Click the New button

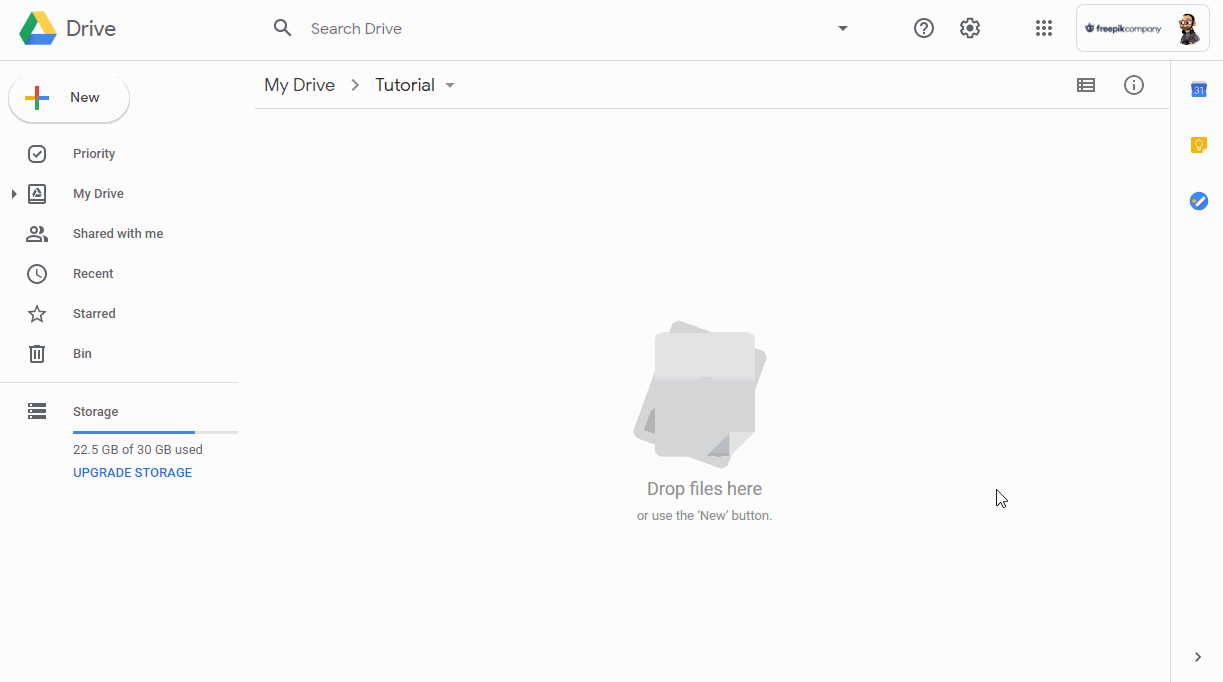click(x=69, y=98)
